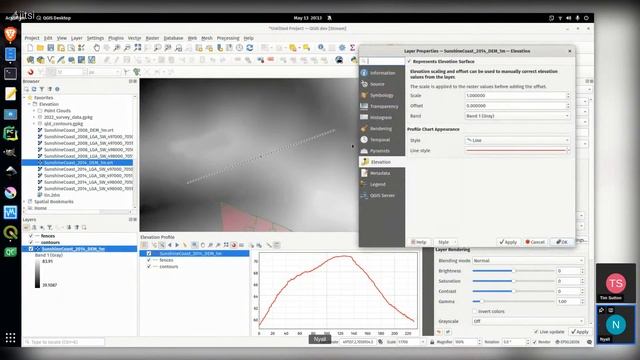Open the Project menu
This screenshot has width=640, height=360.
click(32, 38)
